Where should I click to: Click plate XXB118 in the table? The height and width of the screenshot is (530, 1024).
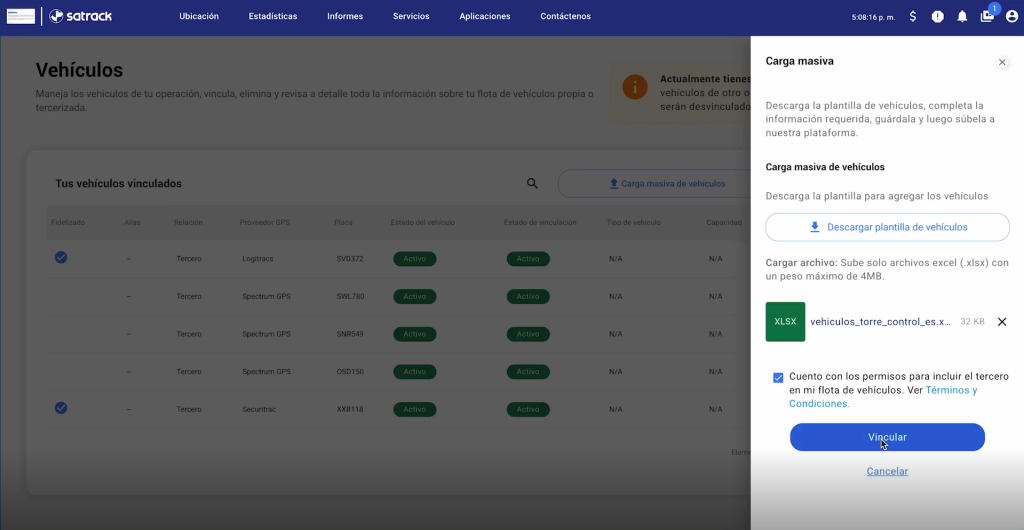pyautogui.click(x=350, y=409)
